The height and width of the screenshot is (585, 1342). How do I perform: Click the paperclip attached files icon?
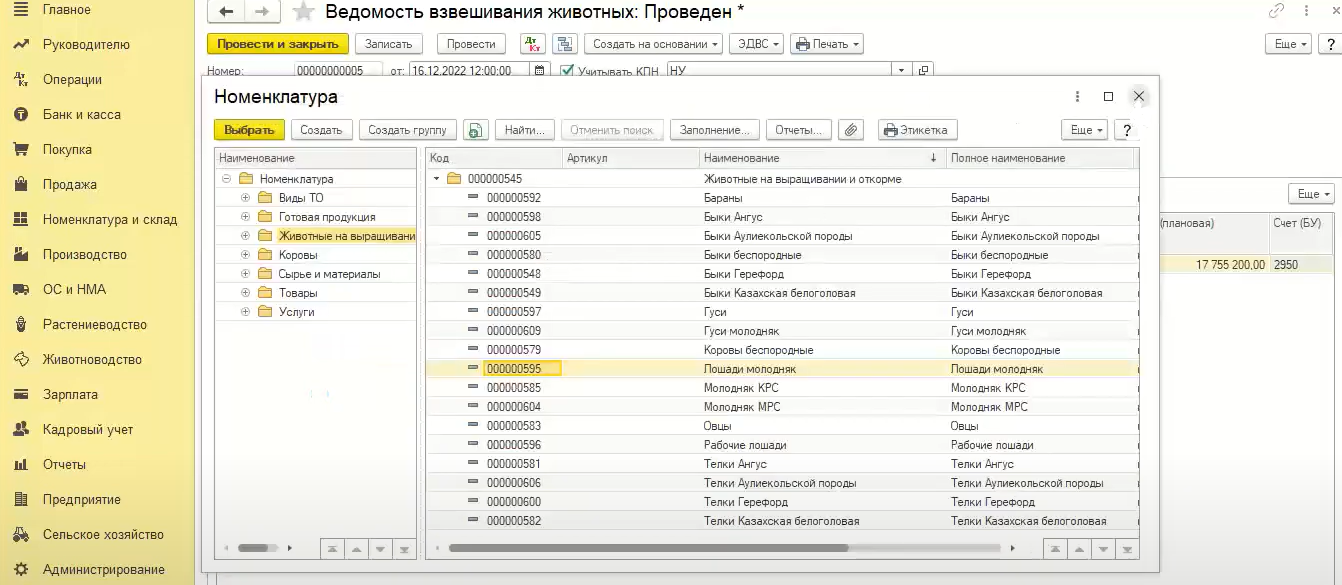pos(850,130)
